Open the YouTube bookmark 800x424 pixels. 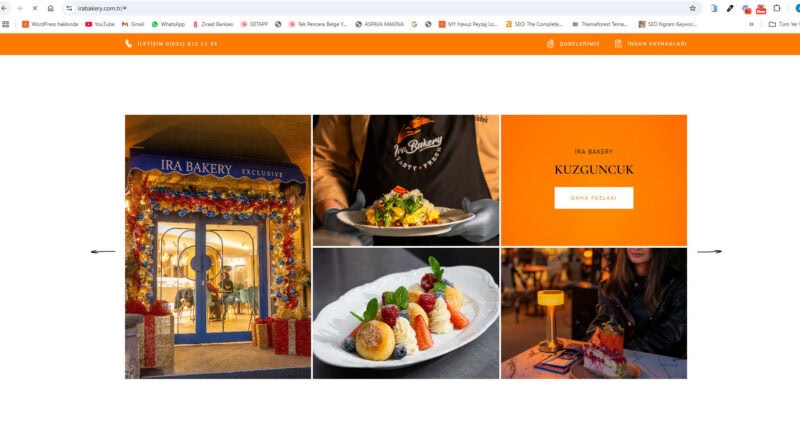[x=99, y=24]
